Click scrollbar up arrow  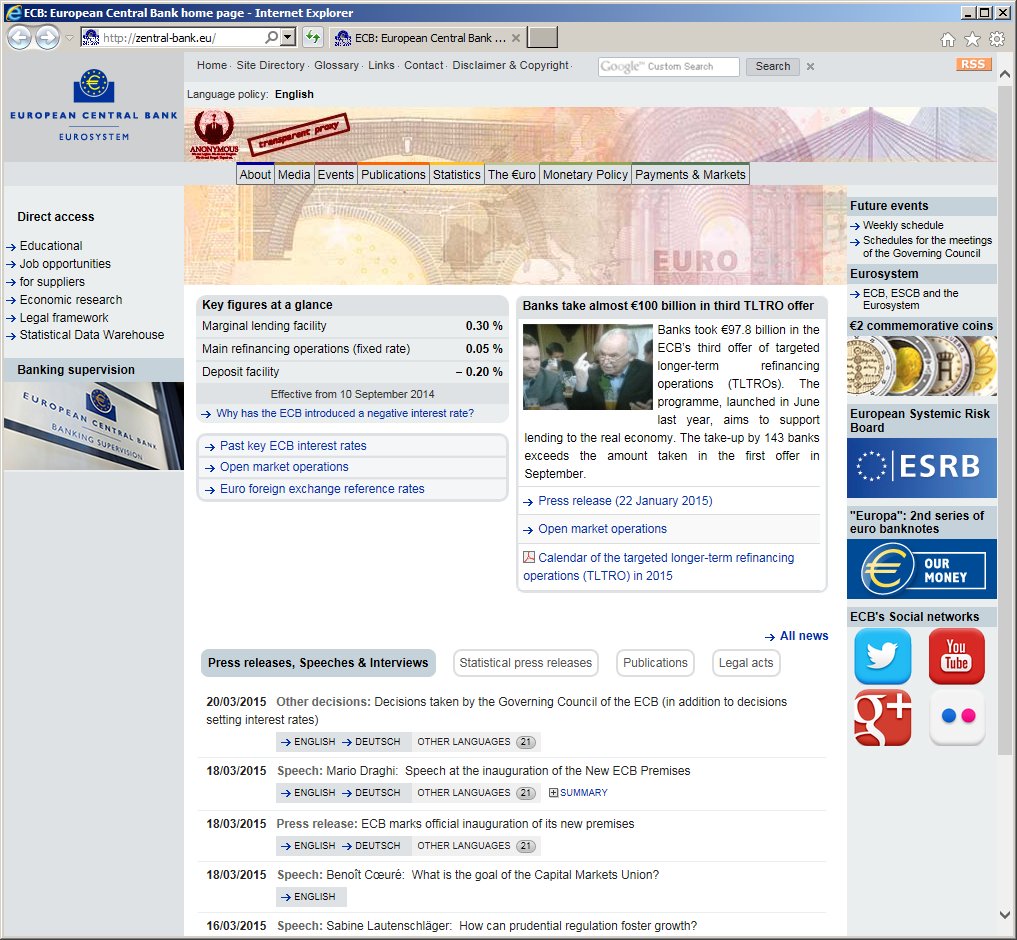1005,74
